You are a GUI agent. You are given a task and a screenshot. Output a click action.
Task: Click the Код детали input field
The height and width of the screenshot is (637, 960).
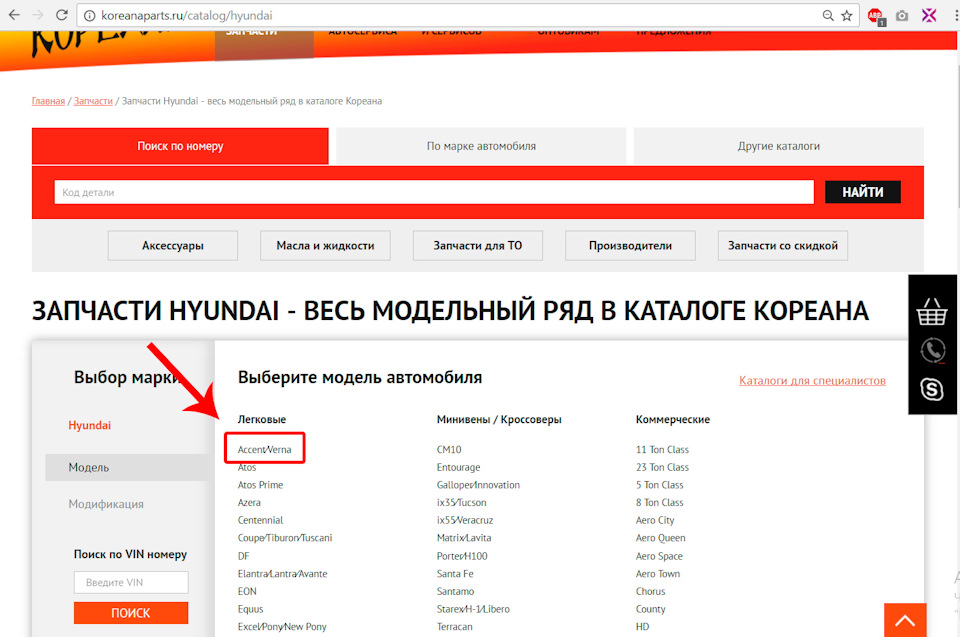tap(434, 192)
